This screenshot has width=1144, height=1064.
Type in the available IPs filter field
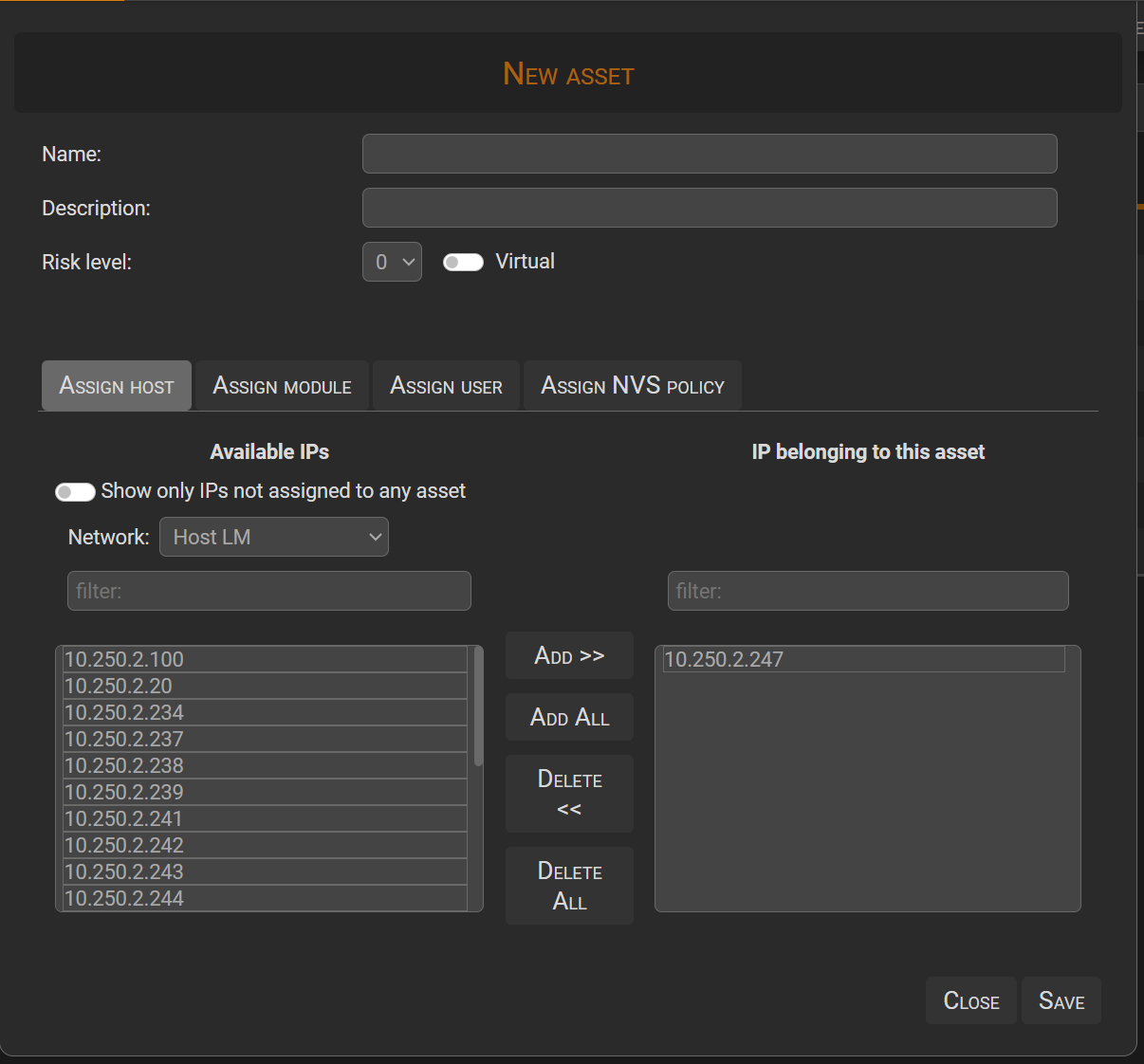(268, 591)
